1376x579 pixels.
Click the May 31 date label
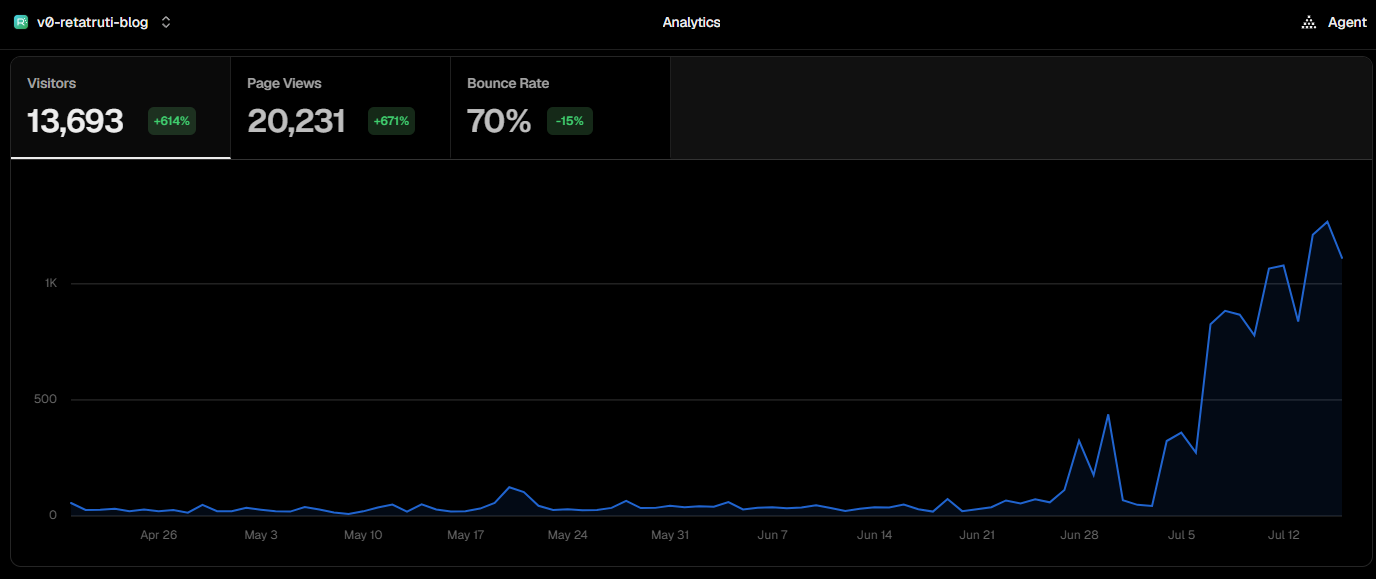coord(670,535)
